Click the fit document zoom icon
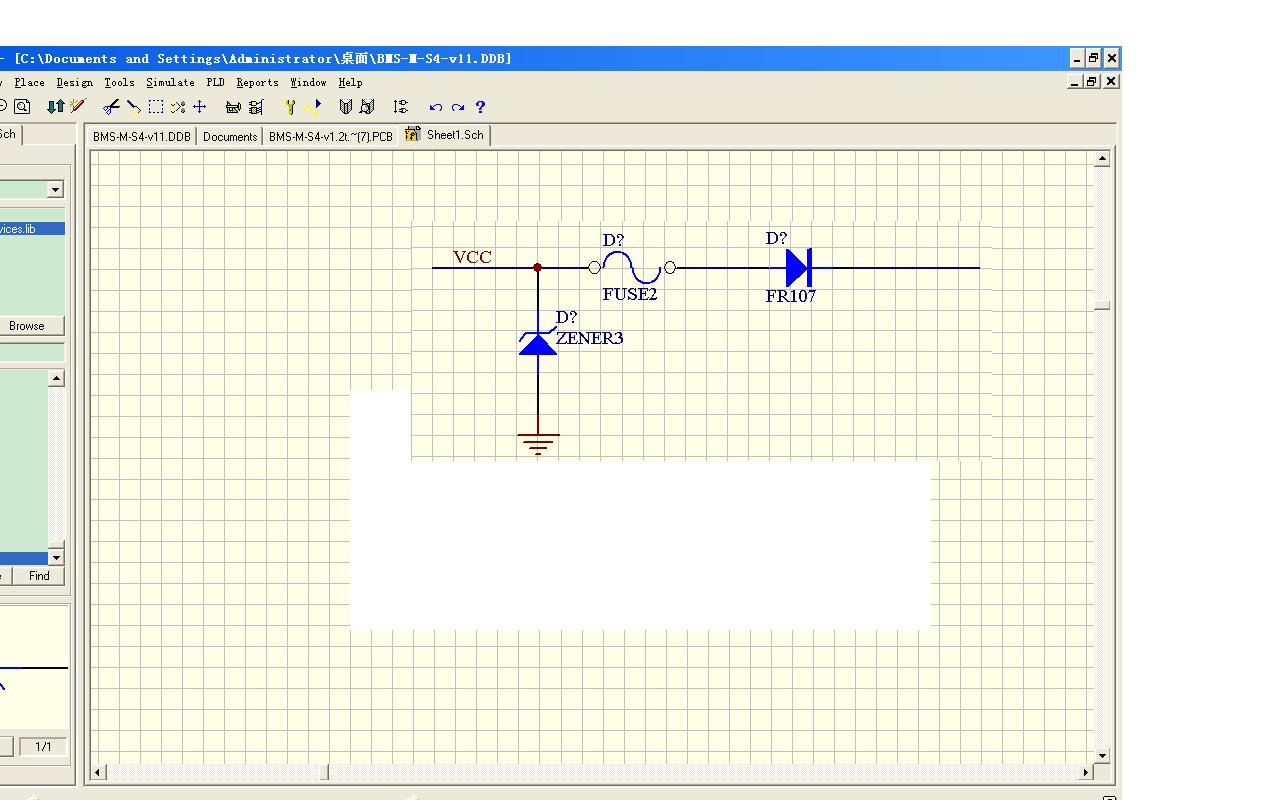 pyautogui.click(x=22, y=106)
